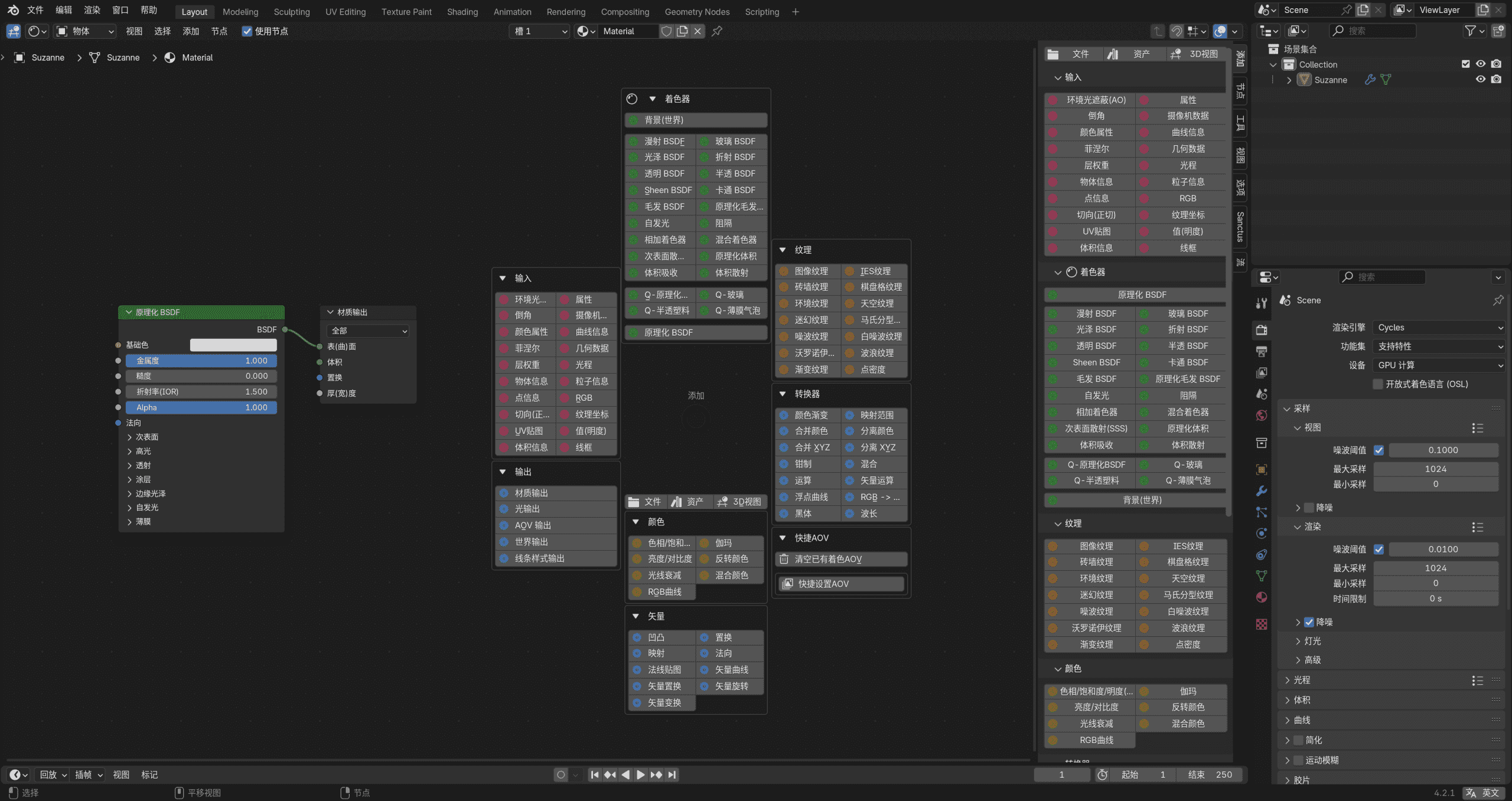Switch to the UV Editing workspace tab

[346, 12]
